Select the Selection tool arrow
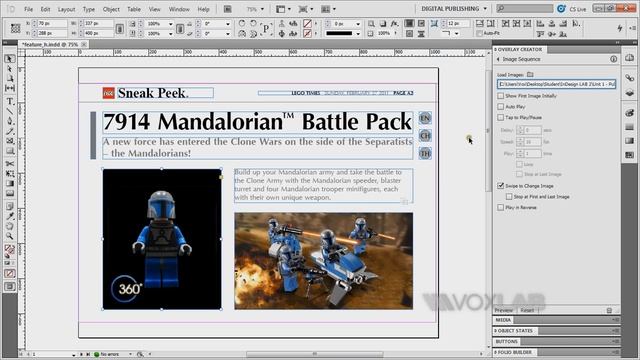Screen dimensions: 640x360 9,59
